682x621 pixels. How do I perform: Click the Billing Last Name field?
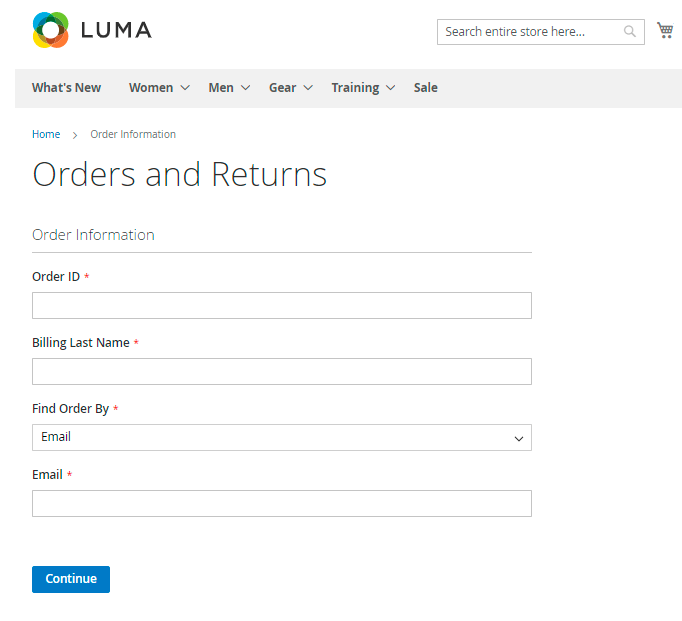coord(281,371)
